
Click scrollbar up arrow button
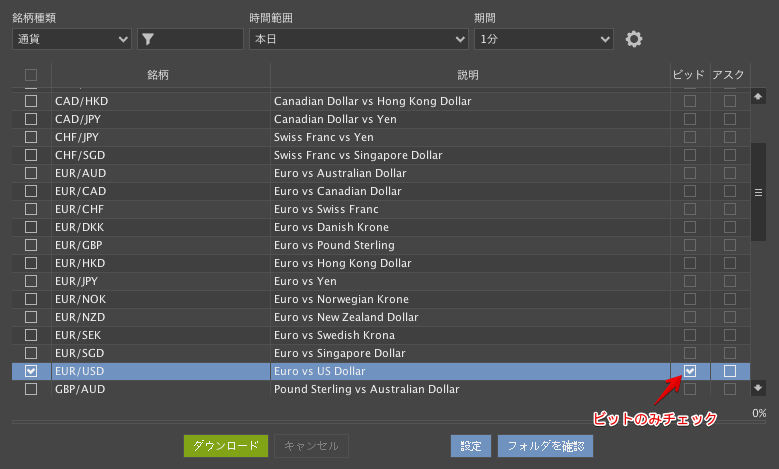coord(758,97)
